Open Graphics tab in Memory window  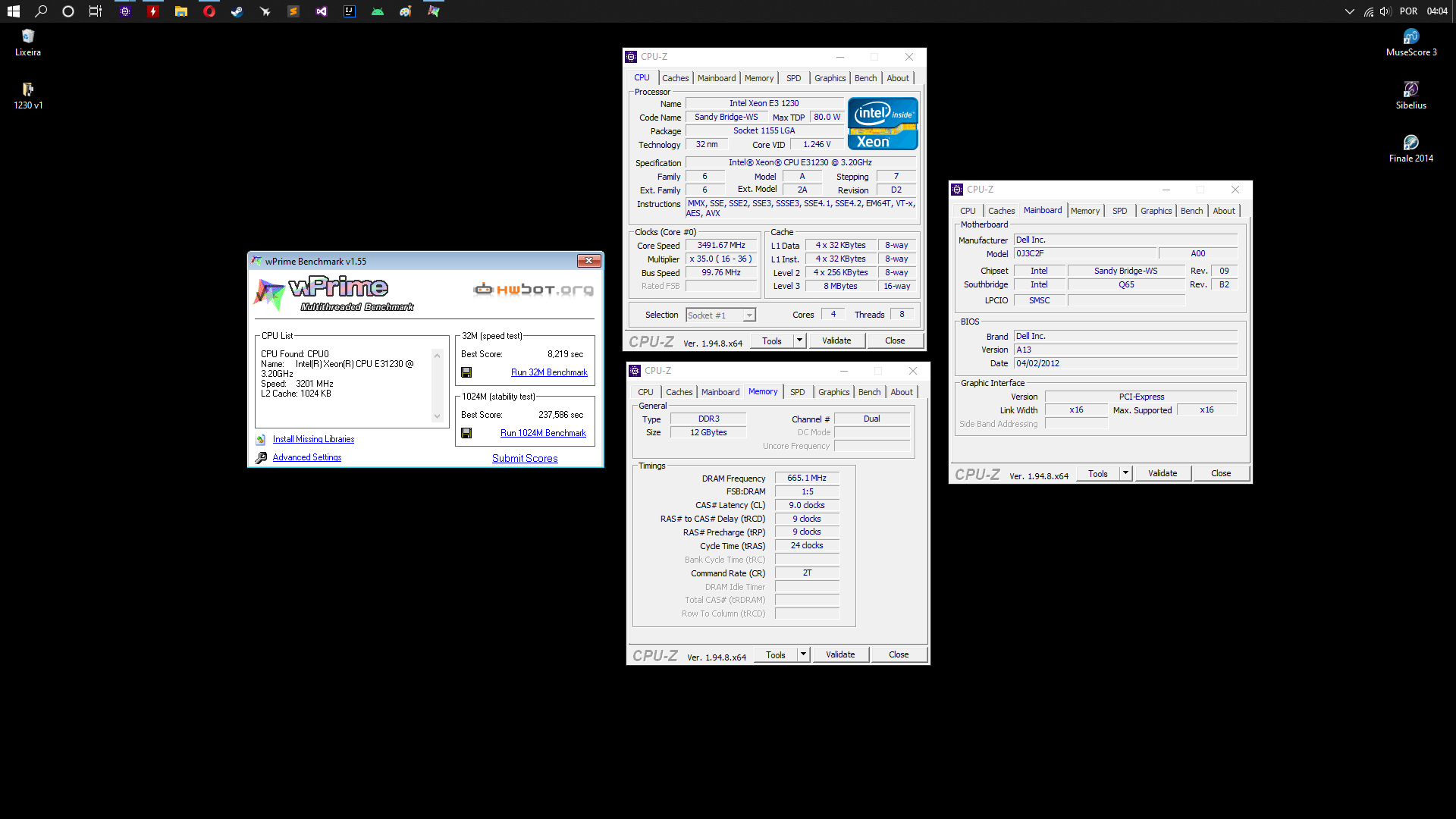[833, 392]
